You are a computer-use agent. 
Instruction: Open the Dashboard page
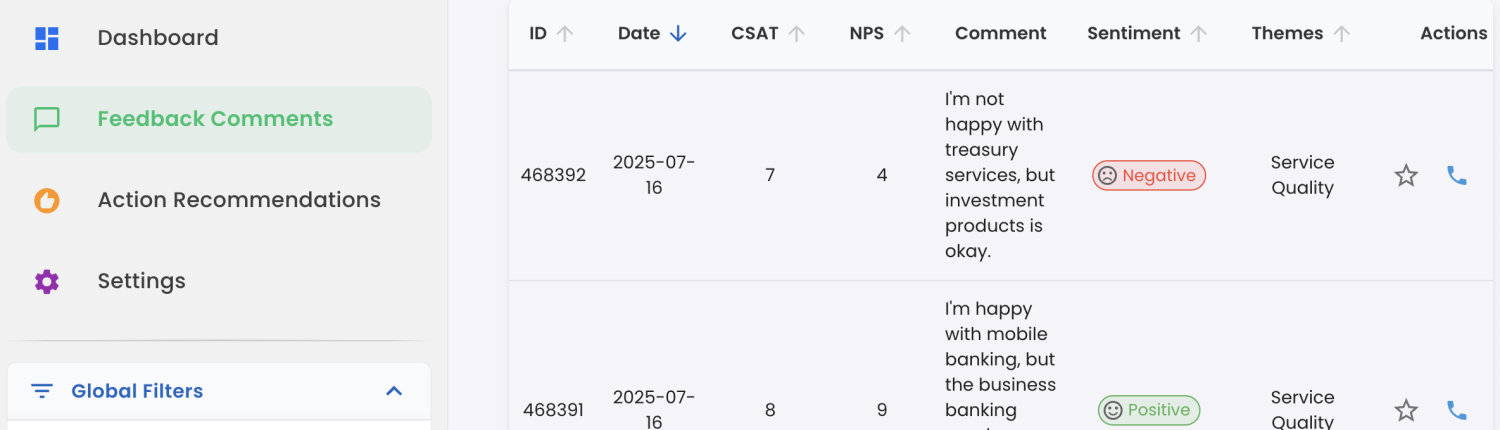tap(157, 38)
